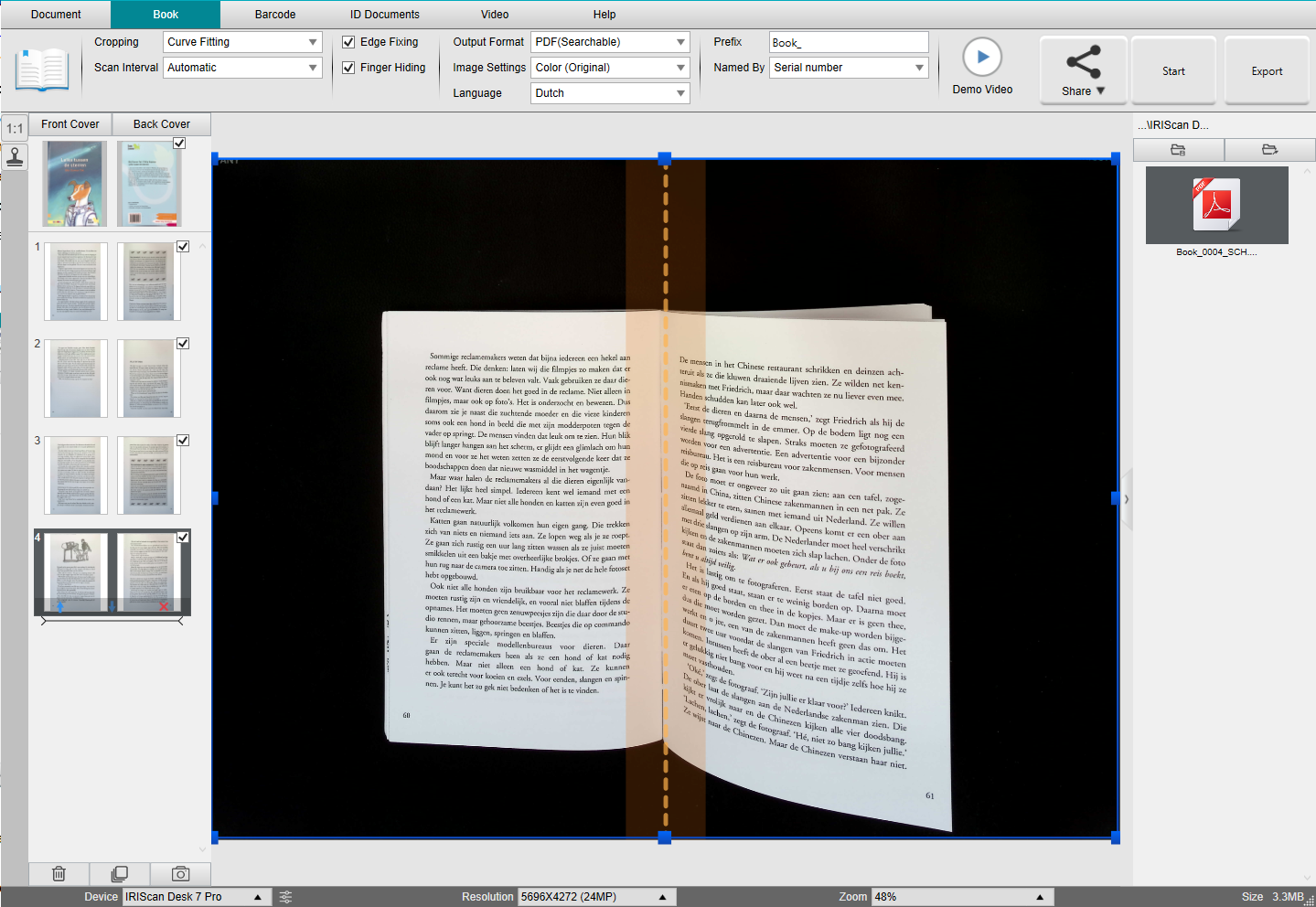Toggle 1:1 actual size view
Image resolution: width=1316 pixels, height=907 pixels.
point(15,128)
